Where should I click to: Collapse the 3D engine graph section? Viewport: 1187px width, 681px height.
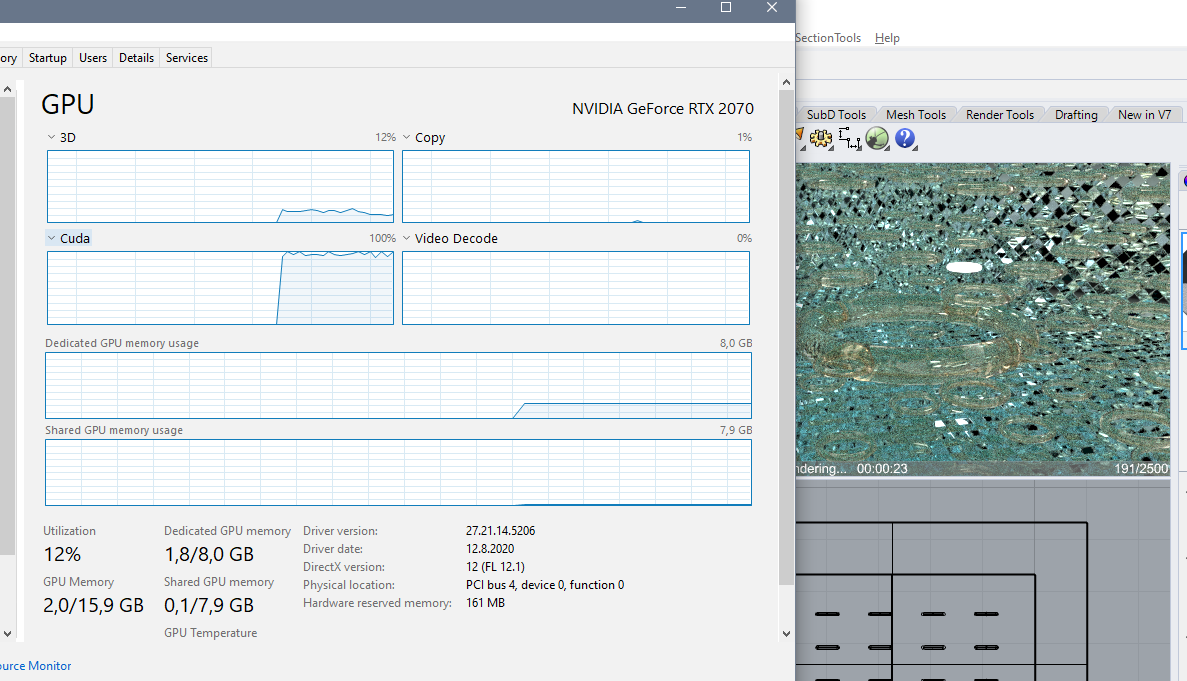49,137
